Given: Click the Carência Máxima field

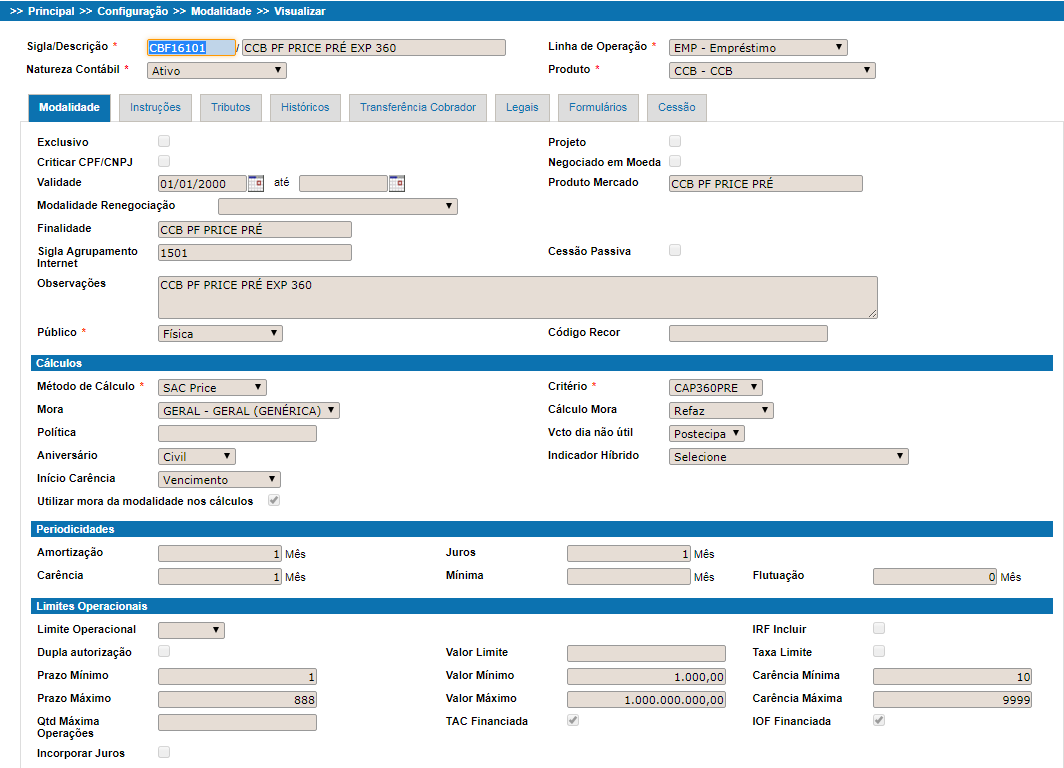Looking at the screenshot, I should click(952, 699).
